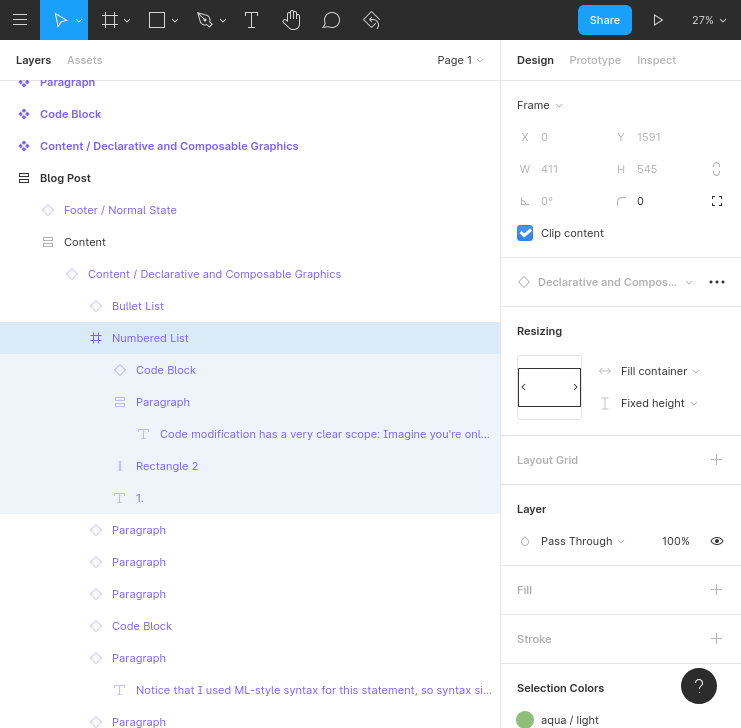Viewport: 741px width, 728px height.
Task: Select the Rectangle shape tool
Action: pos(157,20)
